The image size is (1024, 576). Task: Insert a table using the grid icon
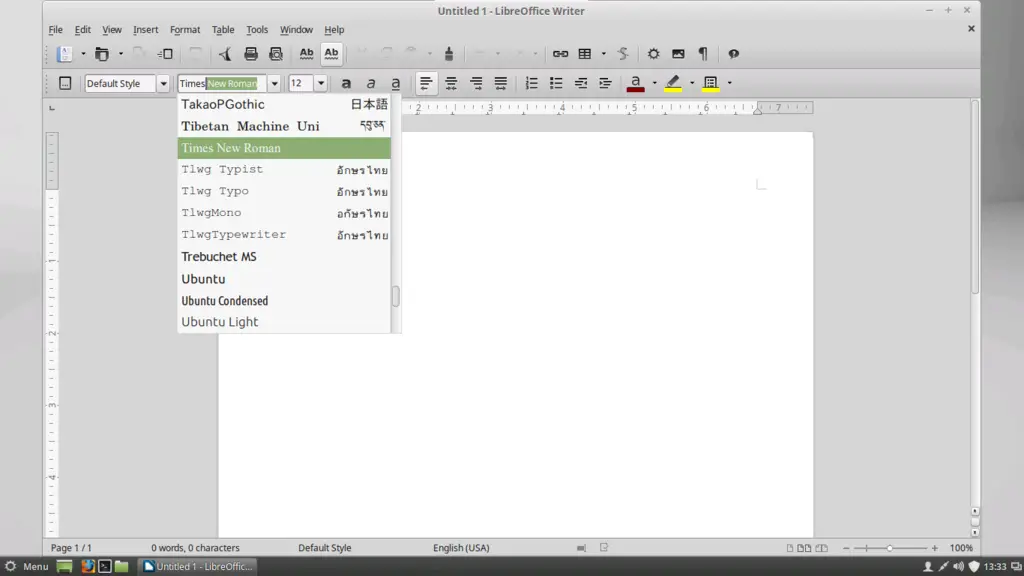pos(585,54)
